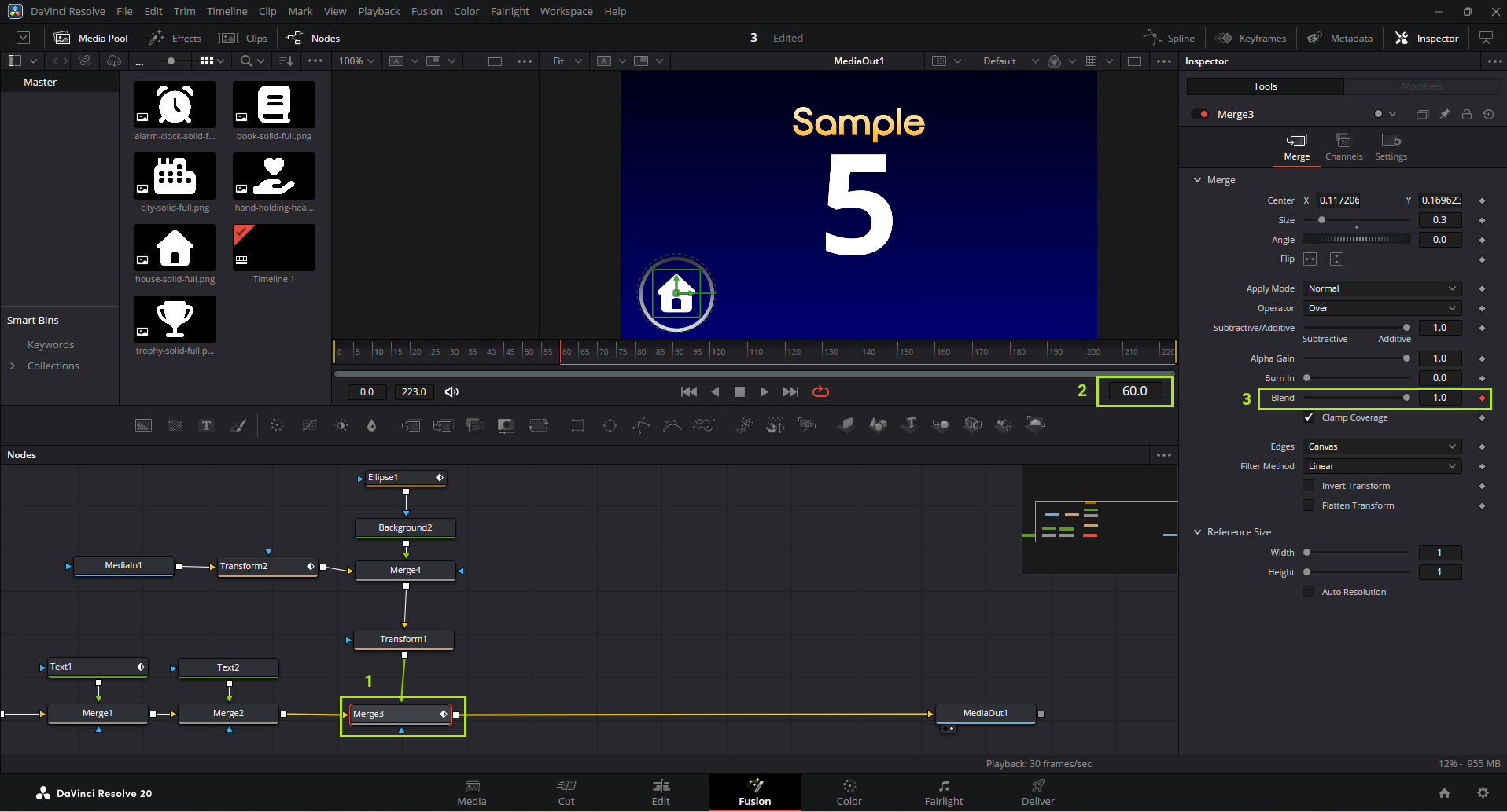This screenshot has height=812, width=1507.
Task: Click the Paint brush tool icon
Action: coord(238,425)
